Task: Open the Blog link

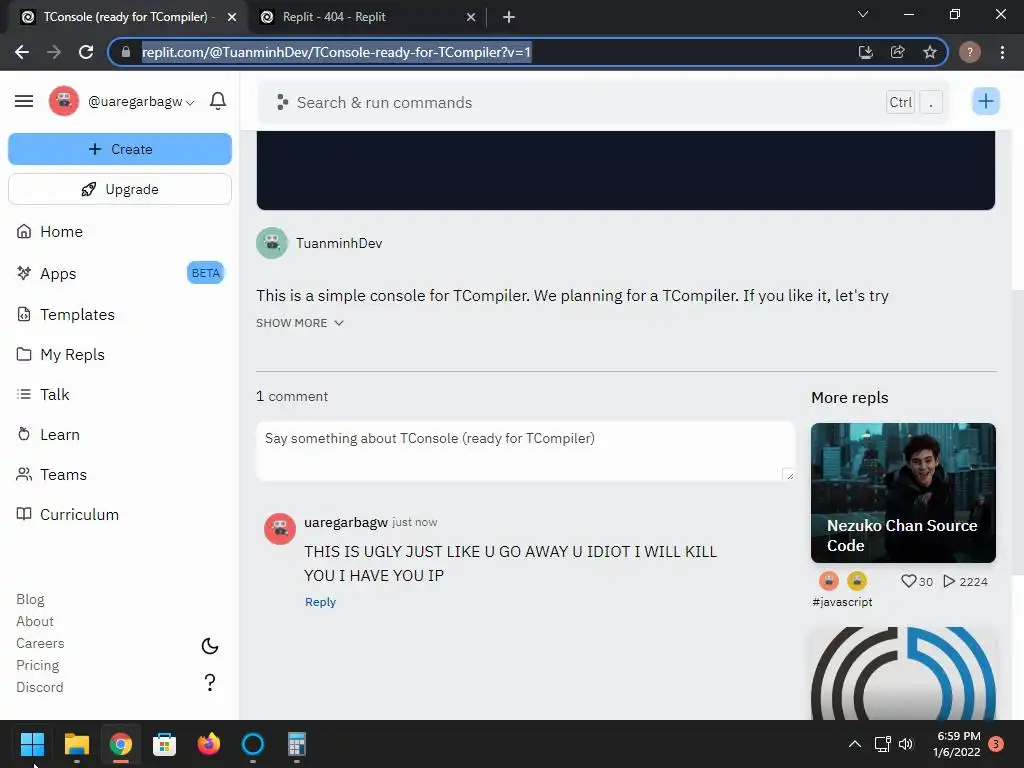Action: pos(30,600)
